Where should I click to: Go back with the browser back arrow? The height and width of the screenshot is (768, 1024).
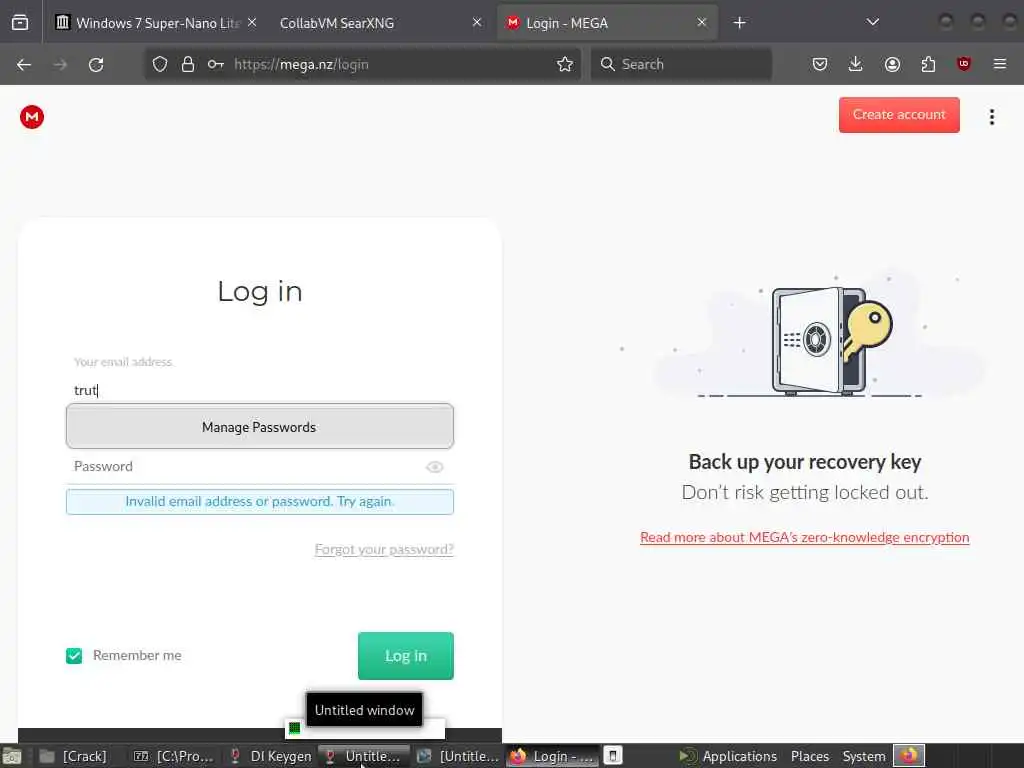pyautogui.click(x=24, y=64)
